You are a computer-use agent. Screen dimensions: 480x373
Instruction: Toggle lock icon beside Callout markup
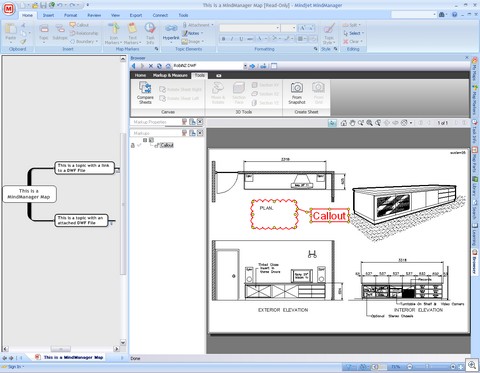pyautogui.click(x=133, y=145)
